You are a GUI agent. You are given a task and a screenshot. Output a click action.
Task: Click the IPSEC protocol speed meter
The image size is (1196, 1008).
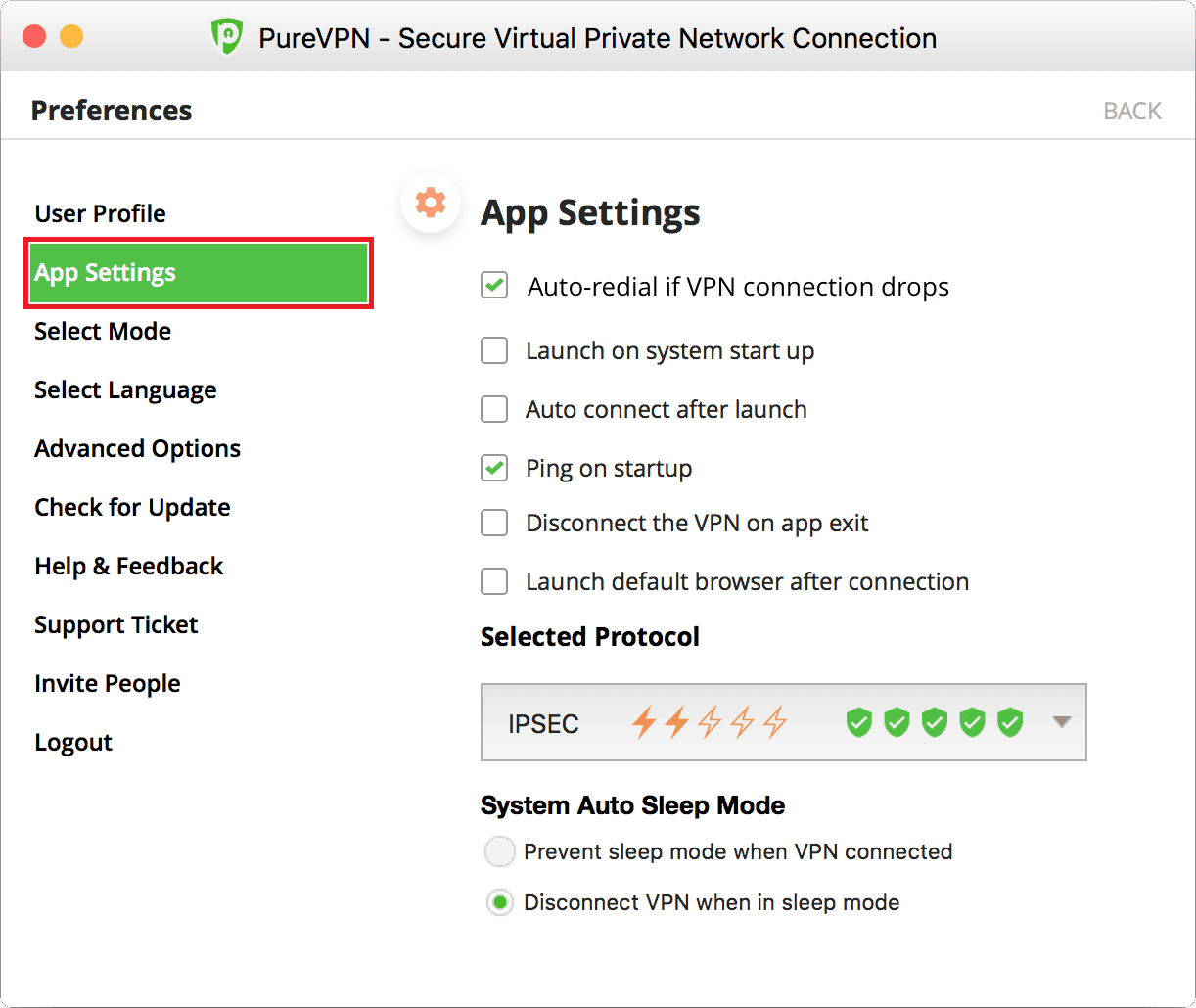pyautogui.click(x=709, y=721)
